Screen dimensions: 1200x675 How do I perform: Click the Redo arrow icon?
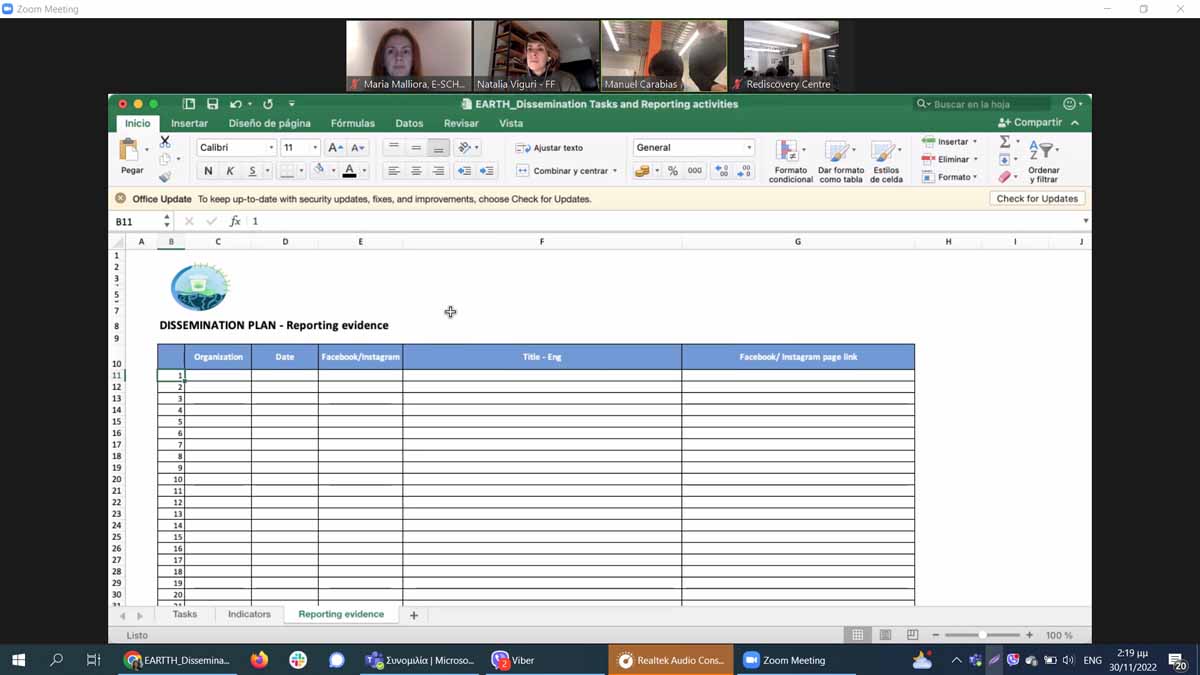pos(268,104)
